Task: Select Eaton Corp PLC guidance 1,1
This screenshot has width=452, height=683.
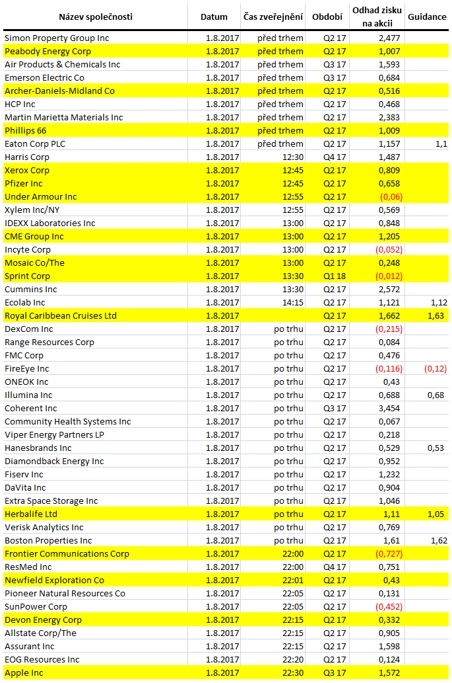Action: (441, 144)
